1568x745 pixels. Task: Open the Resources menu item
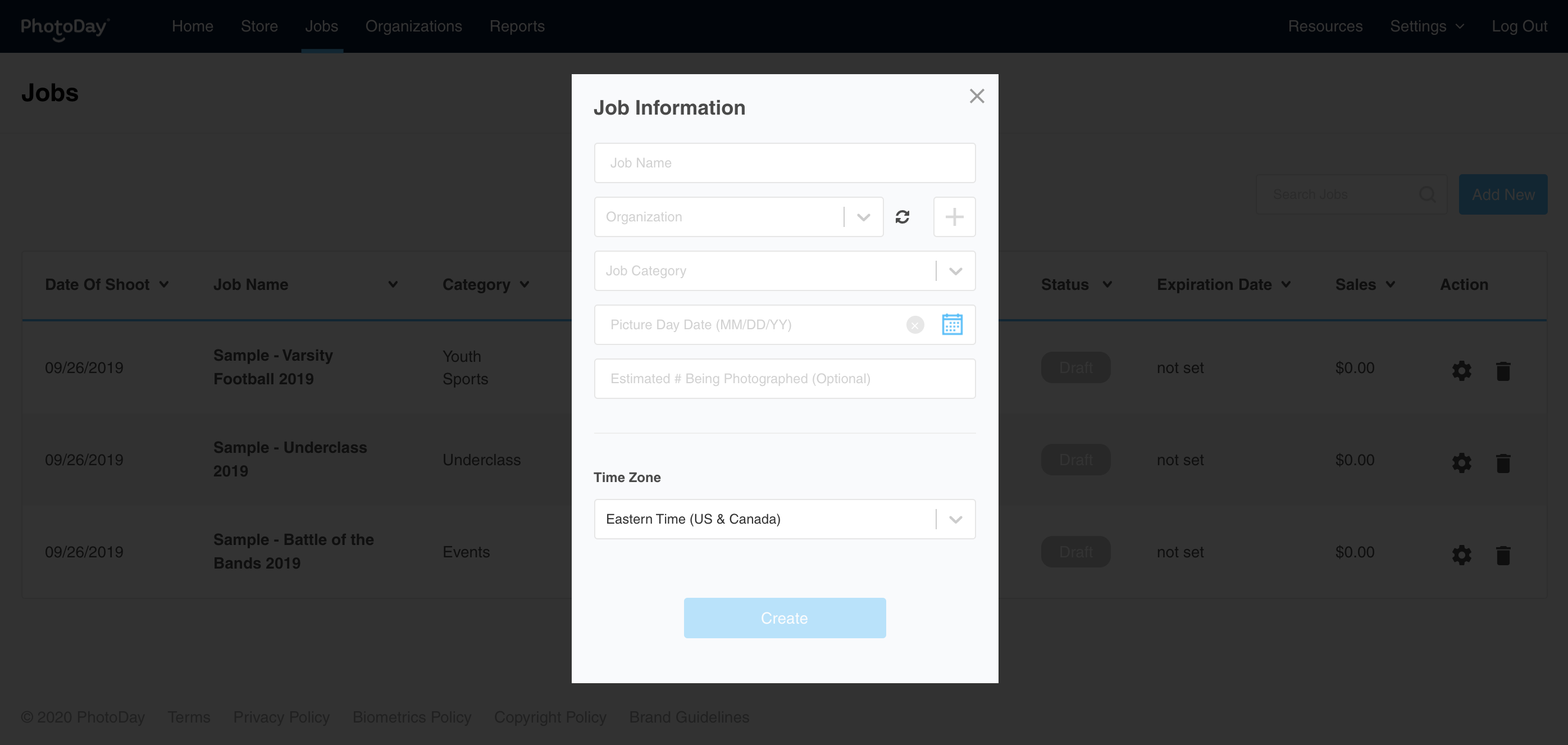(1325, 26)
